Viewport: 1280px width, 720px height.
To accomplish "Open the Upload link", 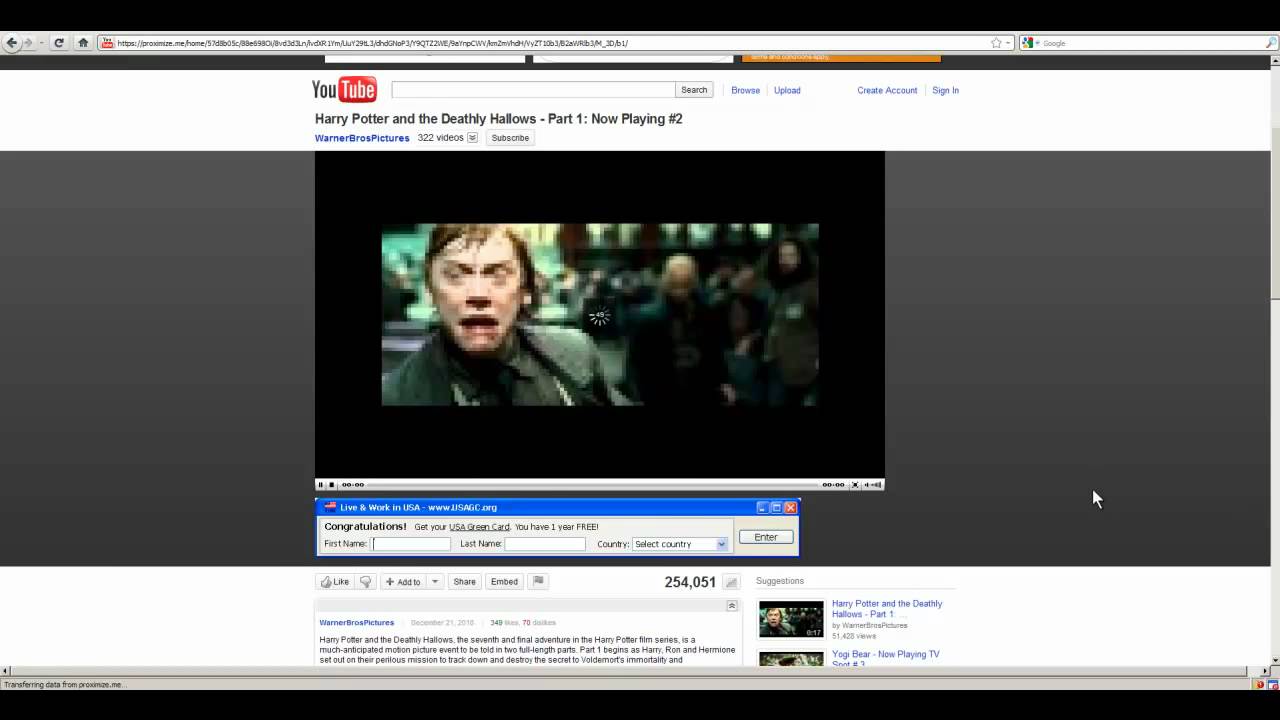I will click(787, 90).
